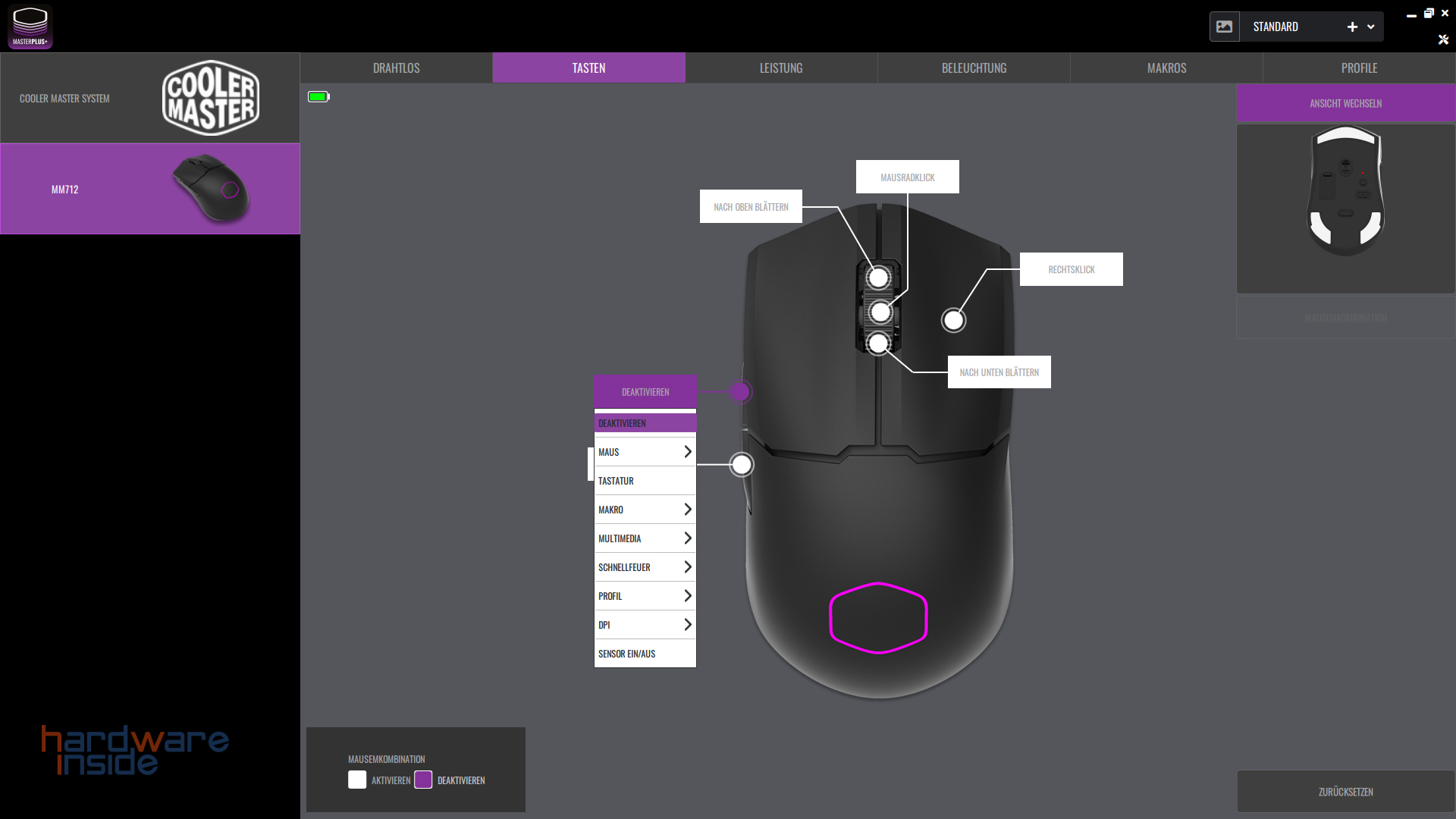The height and width of the screenshot is (819, 1456).
Task: Open settings via the wrench icon
Action: coord(1445,39)
